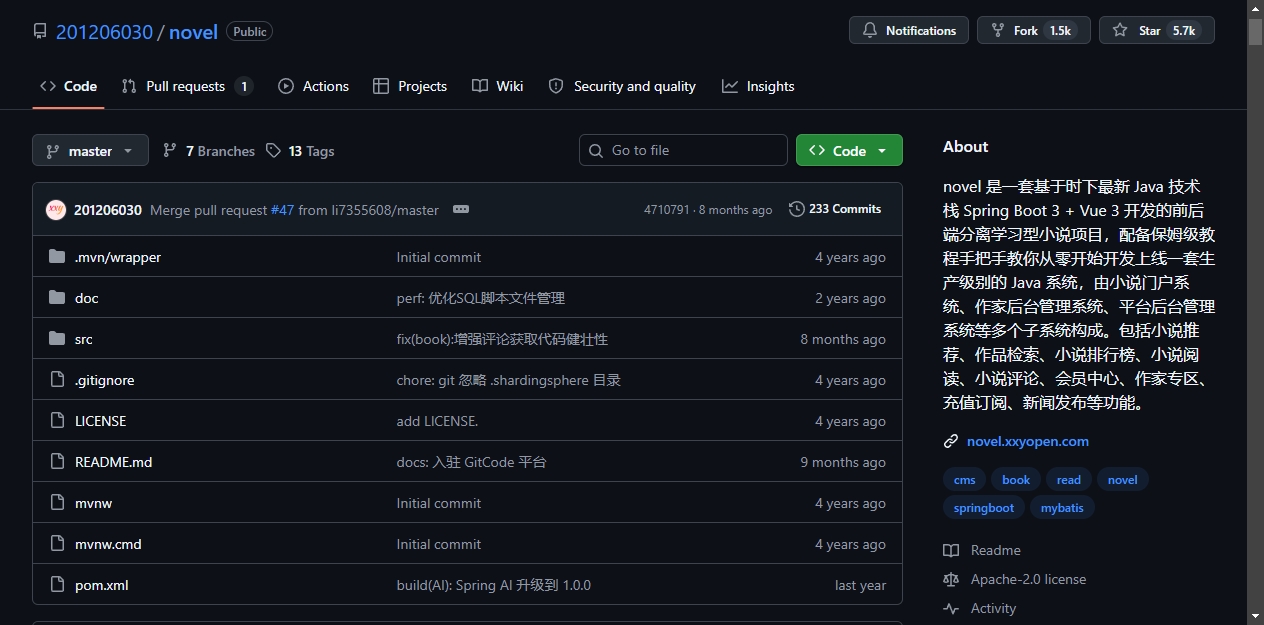Open pull request #47 link
Image resolution: width=1264 pixels, height=625 pixels.
pyautogui.click(x=282, y=210)
